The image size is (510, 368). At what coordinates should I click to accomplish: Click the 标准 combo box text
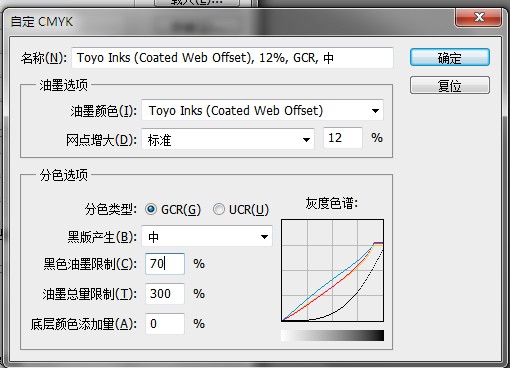tap(160, 140)
